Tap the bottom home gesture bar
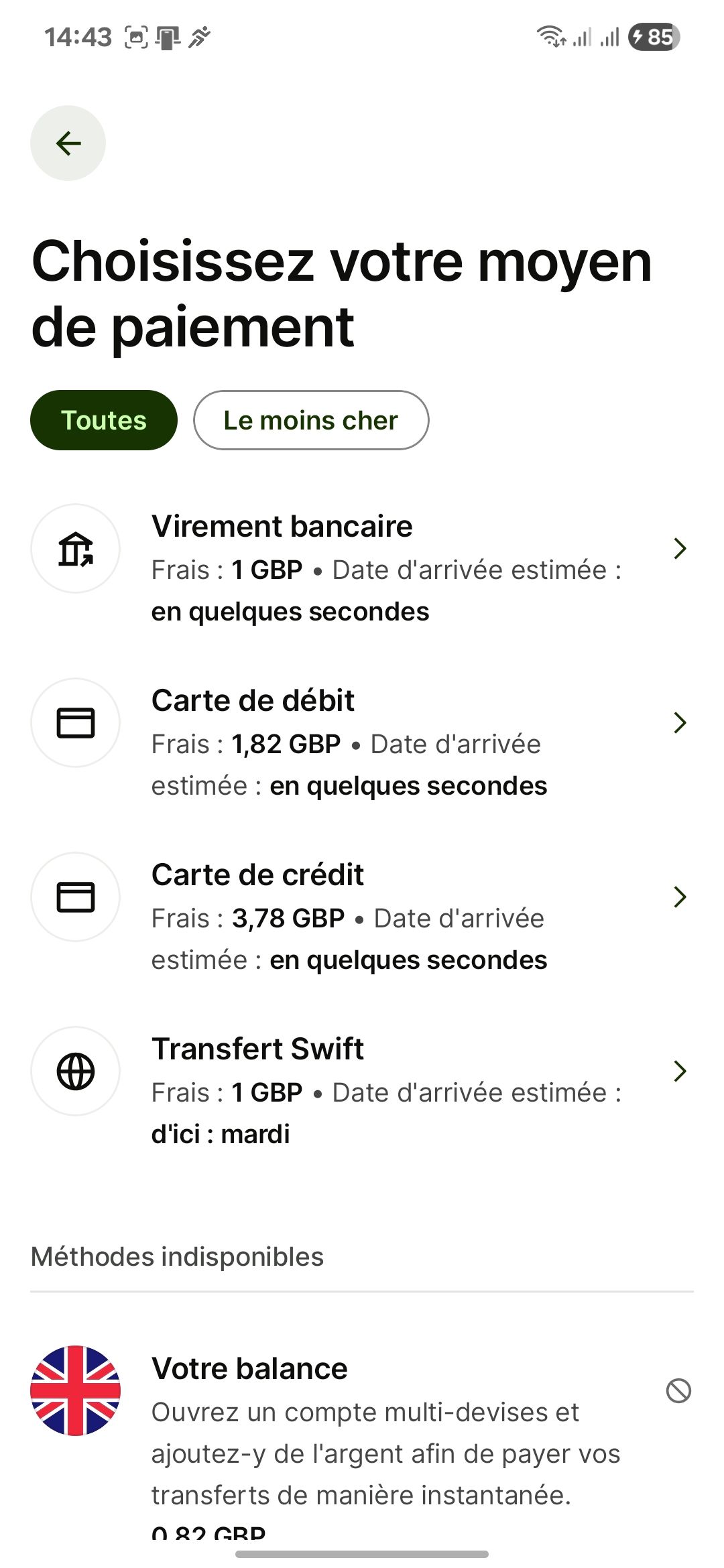The height and width of the screenshot is (1568, 724). 362,1554
